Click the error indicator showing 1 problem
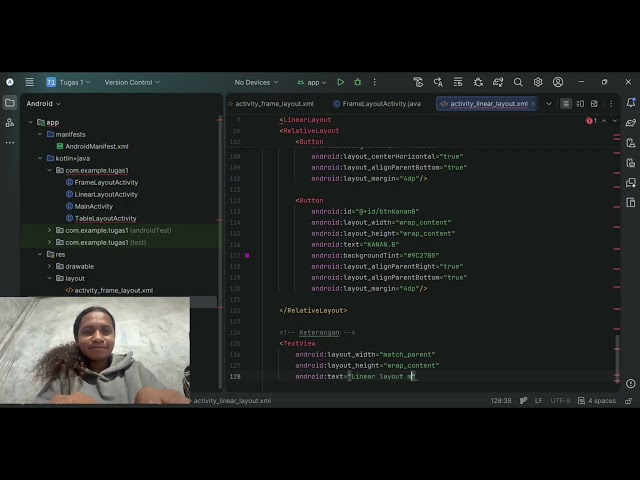 tap(591, 120)
